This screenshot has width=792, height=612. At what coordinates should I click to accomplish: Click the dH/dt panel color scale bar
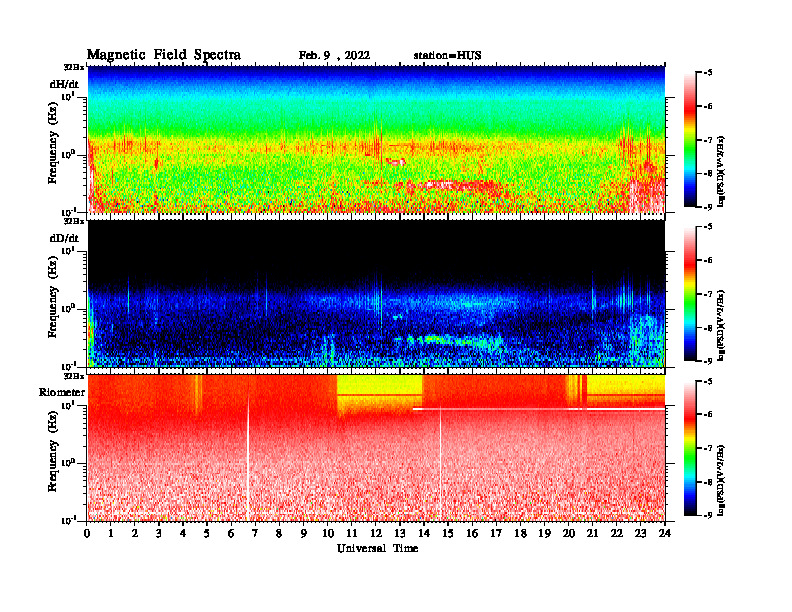(689, 140)
